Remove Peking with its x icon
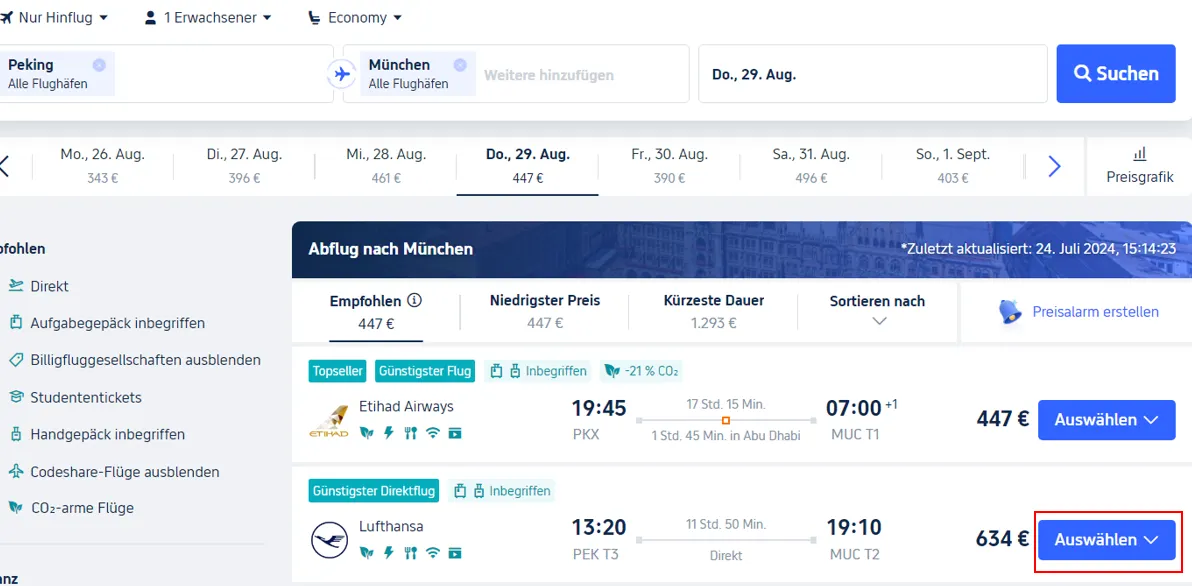The image size is (1192, 586). pyautogui.click(x=99, y=65)
